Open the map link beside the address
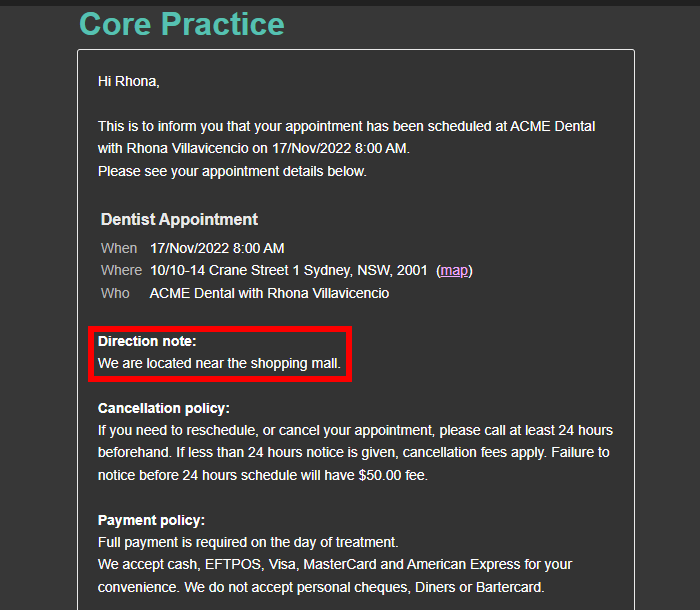Image resolution: width=700 pixels, height=610 pixels. coord(454,271)
